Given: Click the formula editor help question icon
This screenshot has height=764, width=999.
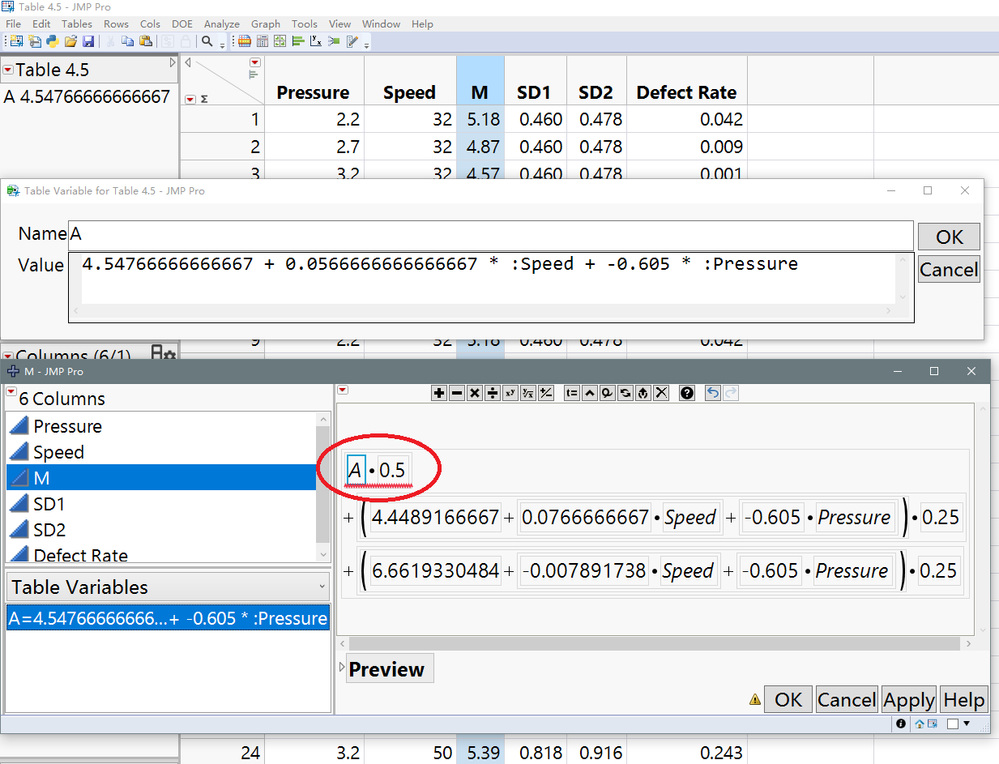Looking at the screenshot, I should (687, 393).
